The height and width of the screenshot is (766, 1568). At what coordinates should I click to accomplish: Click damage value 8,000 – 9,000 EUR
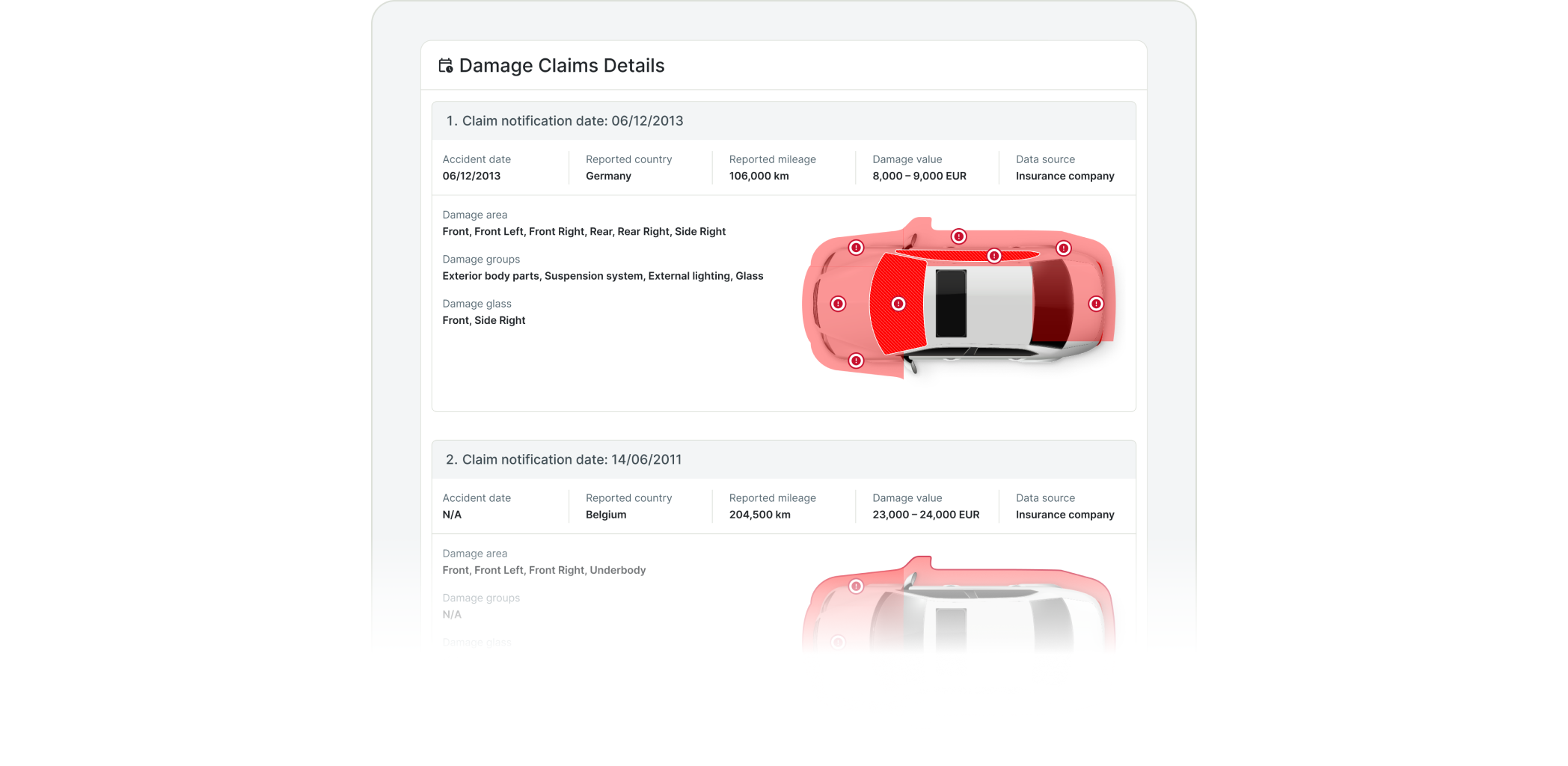click(919, 177)
